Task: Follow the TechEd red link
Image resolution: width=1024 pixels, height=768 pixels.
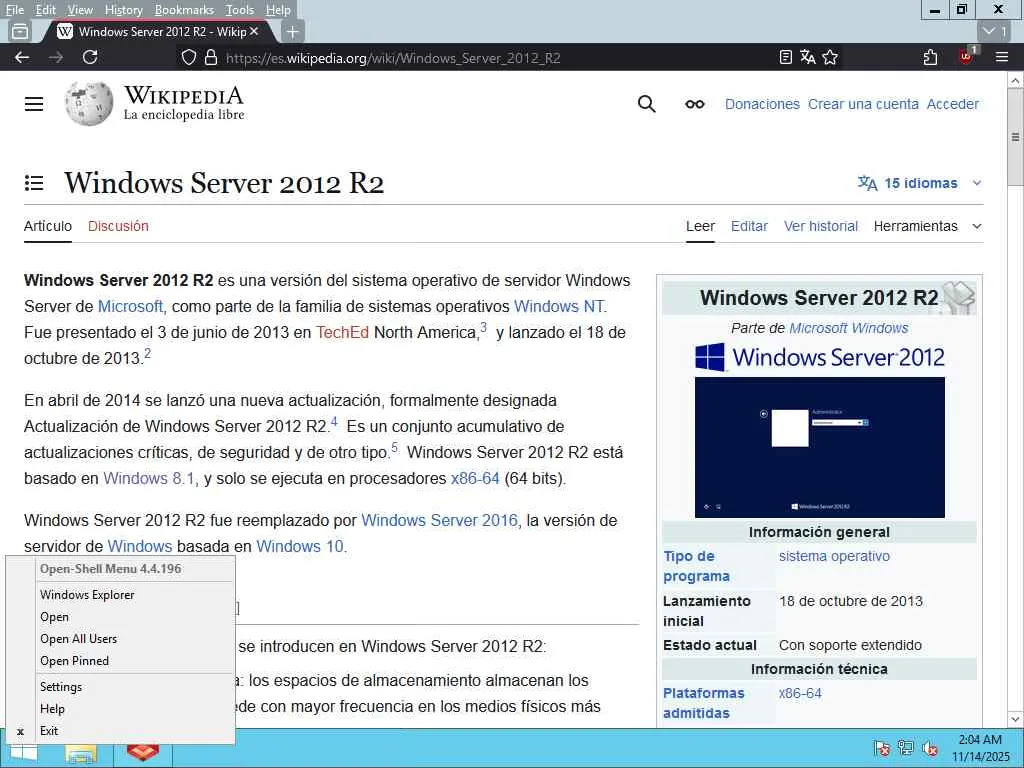Action: click(x=342, y=332)
